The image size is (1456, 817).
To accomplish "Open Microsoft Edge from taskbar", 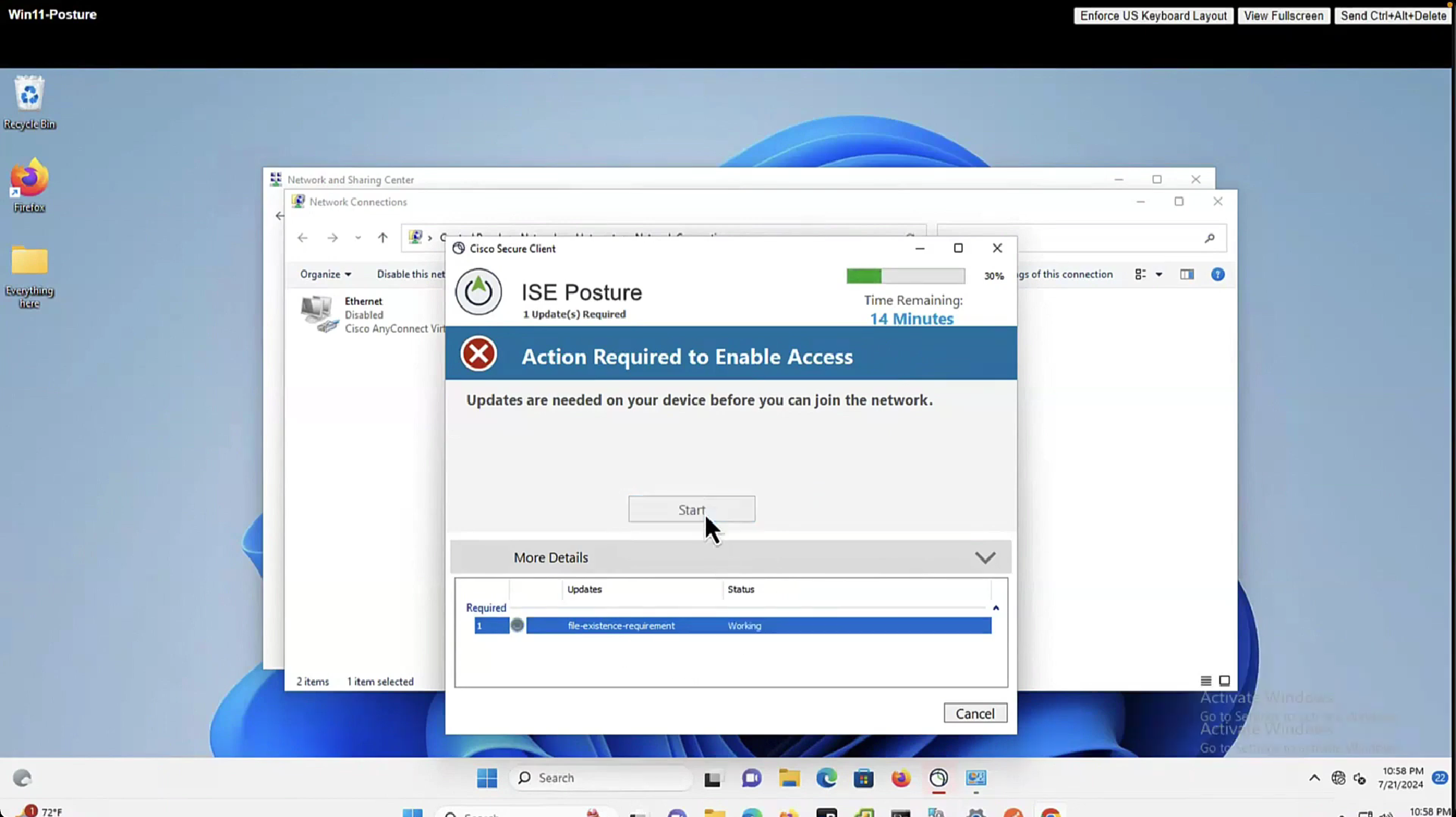I will (826, 778).
